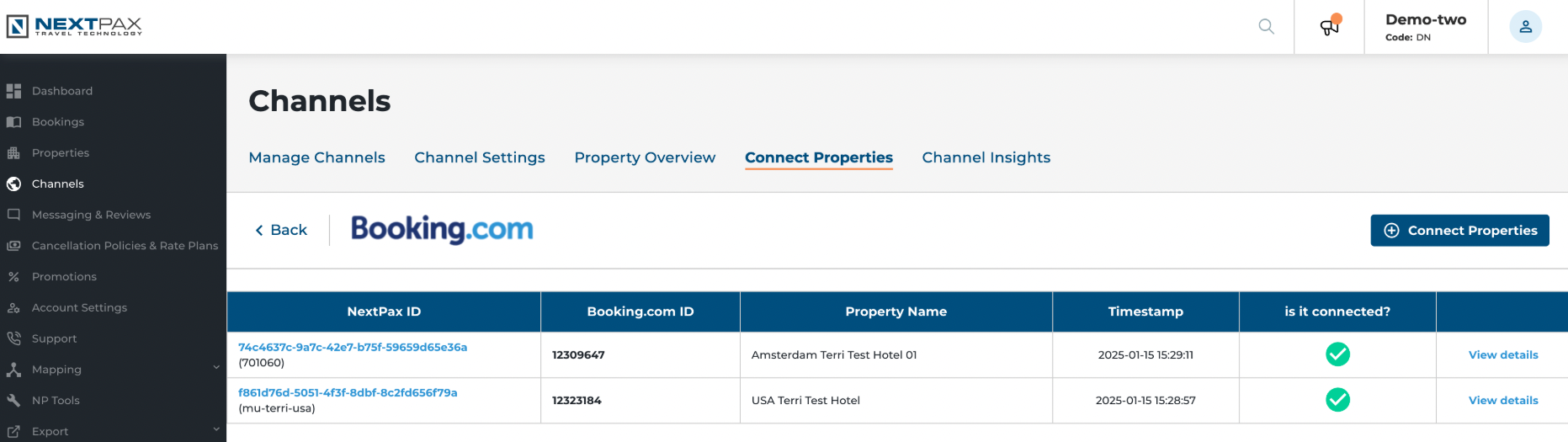View details for Amsterdam Terri Test Hotel 01
Screen dimensions: 1568x442
coord(1503,355)
